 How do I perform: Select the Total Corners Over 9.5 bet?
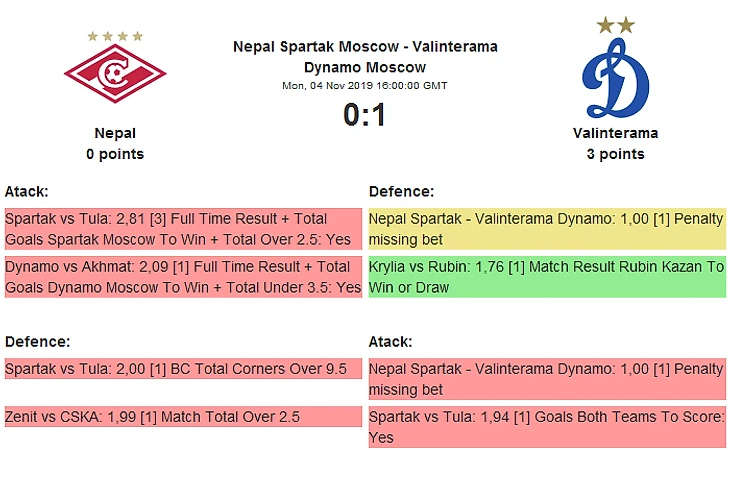(183, 369)
